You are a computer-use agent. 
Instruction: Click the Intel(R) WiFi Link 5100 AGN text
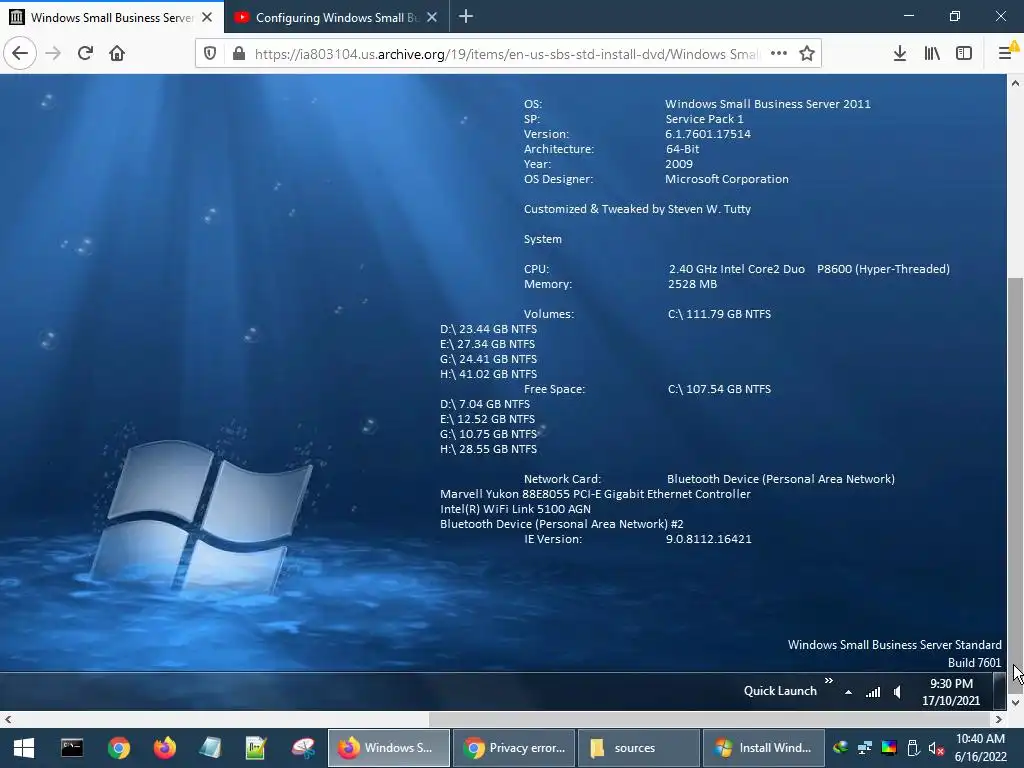(x=515, y=509)
